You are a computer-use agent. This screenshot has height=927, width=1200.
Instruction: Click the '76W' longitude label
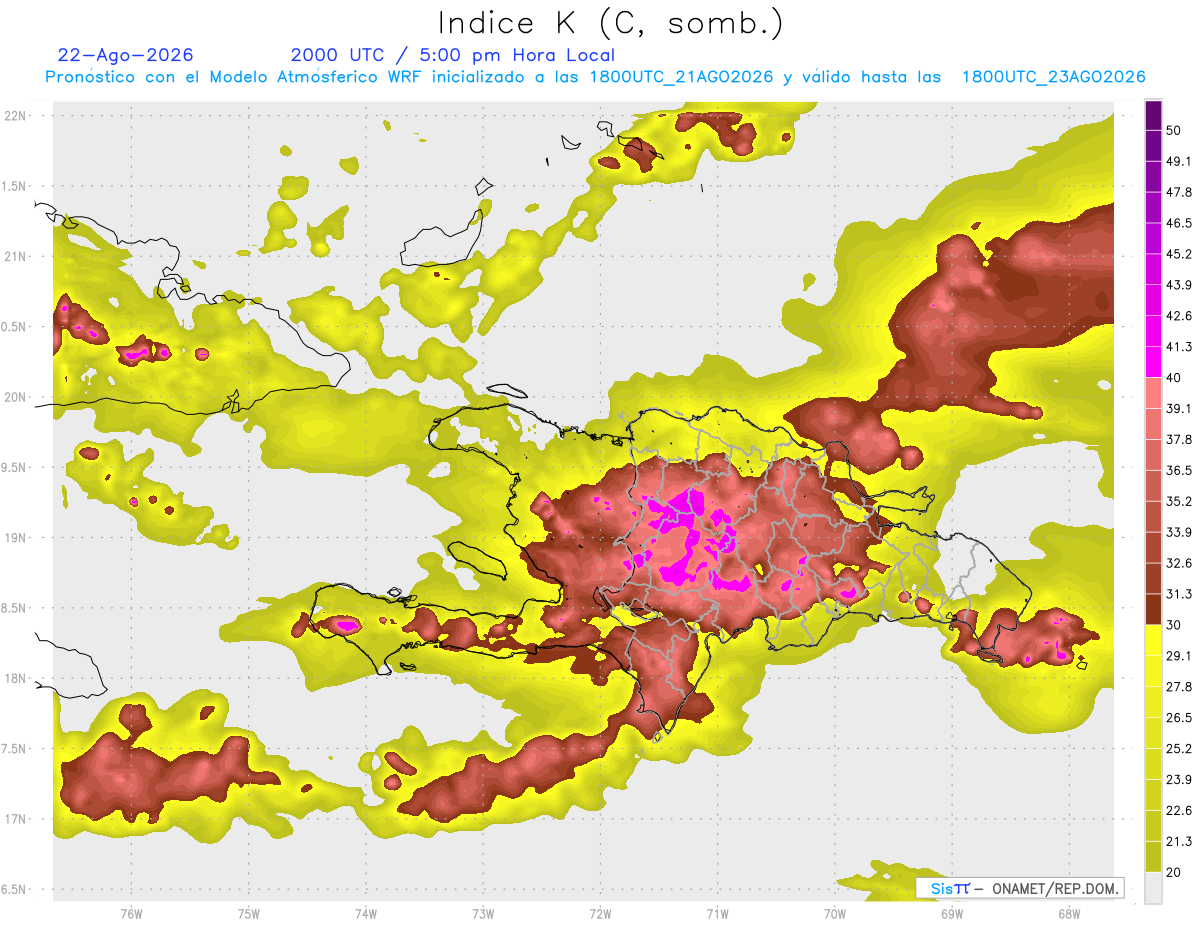131,914
